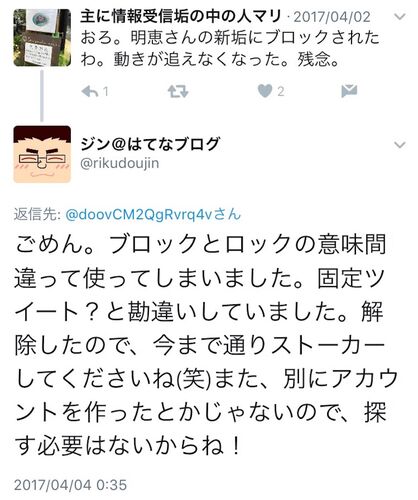Open options chevron on first tweet
The width and height of the screenshot is (418, 500).
[x=400, y=16]
